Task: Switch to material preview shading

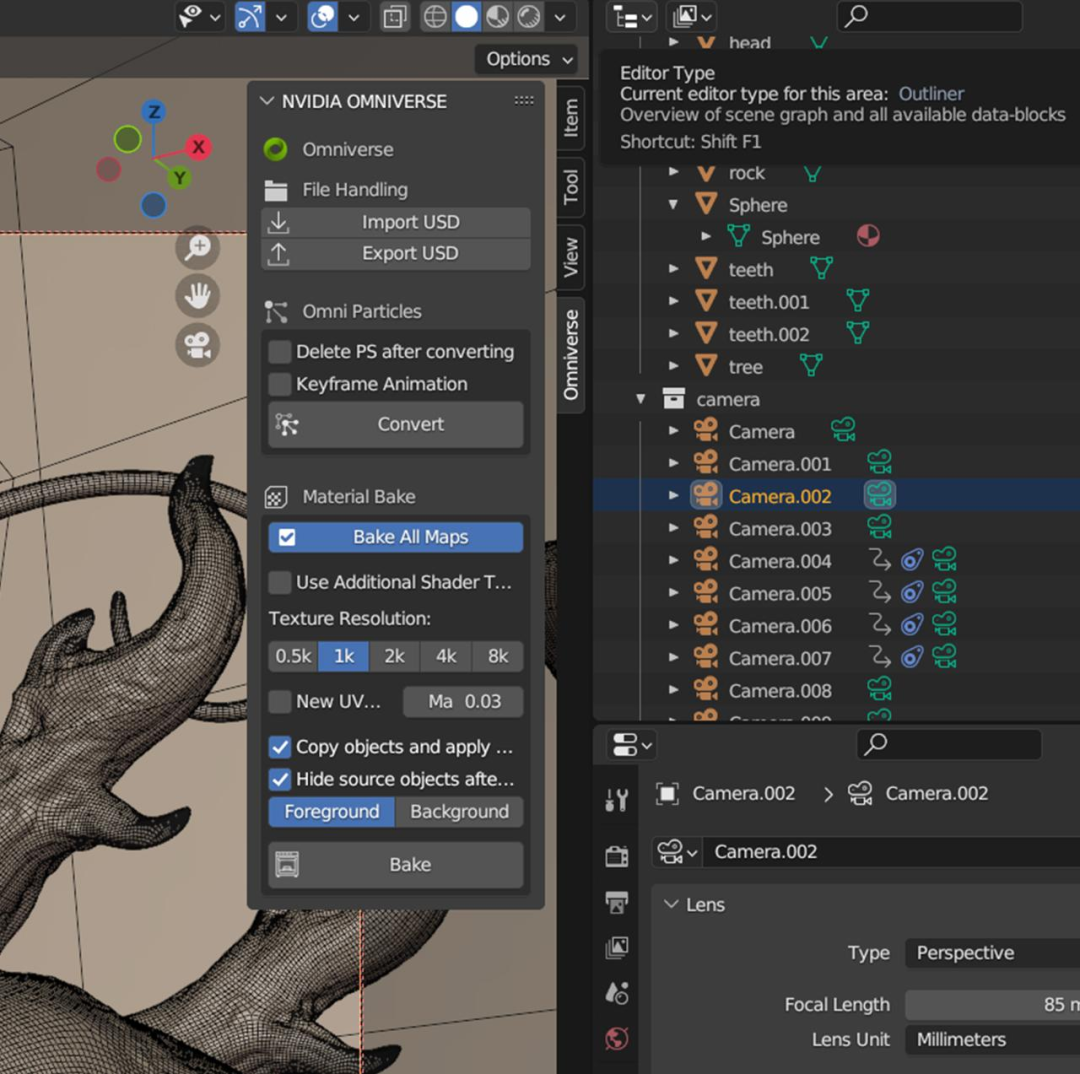Action: (x=497, y=17)
